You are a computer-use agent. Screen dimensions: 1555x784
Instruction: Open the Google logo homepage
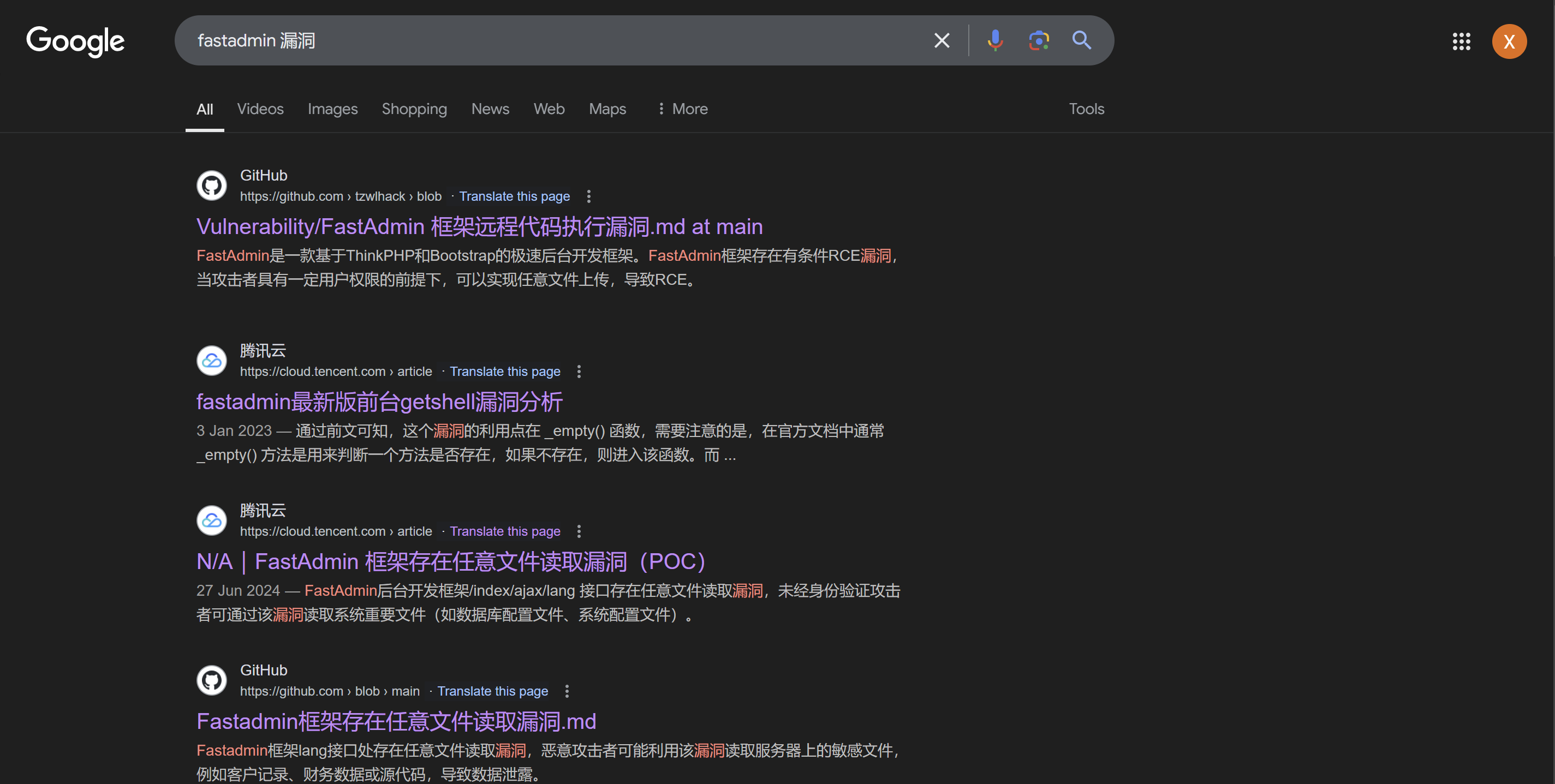click(x=75, y=41)
